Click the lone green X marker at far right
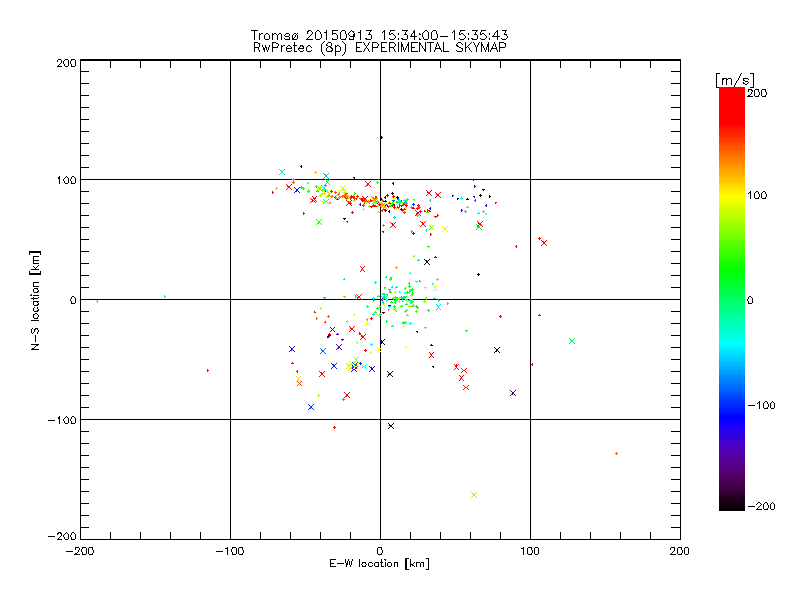The height and width of the screenshot is (600, 800). 572,341
